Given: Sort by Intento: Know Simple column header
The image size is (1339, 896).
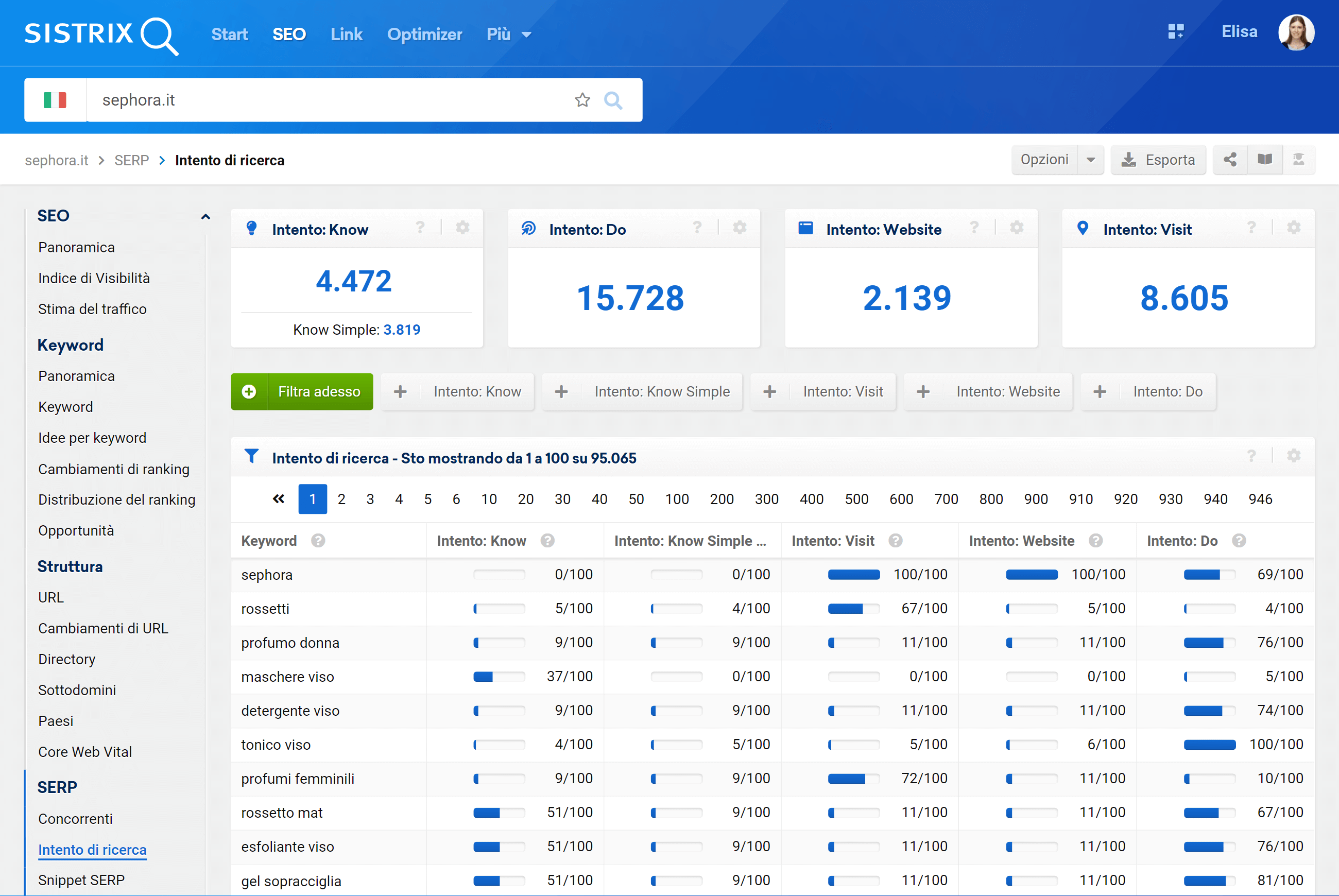Looking at the screenshot, I should [x=691, y=541].
